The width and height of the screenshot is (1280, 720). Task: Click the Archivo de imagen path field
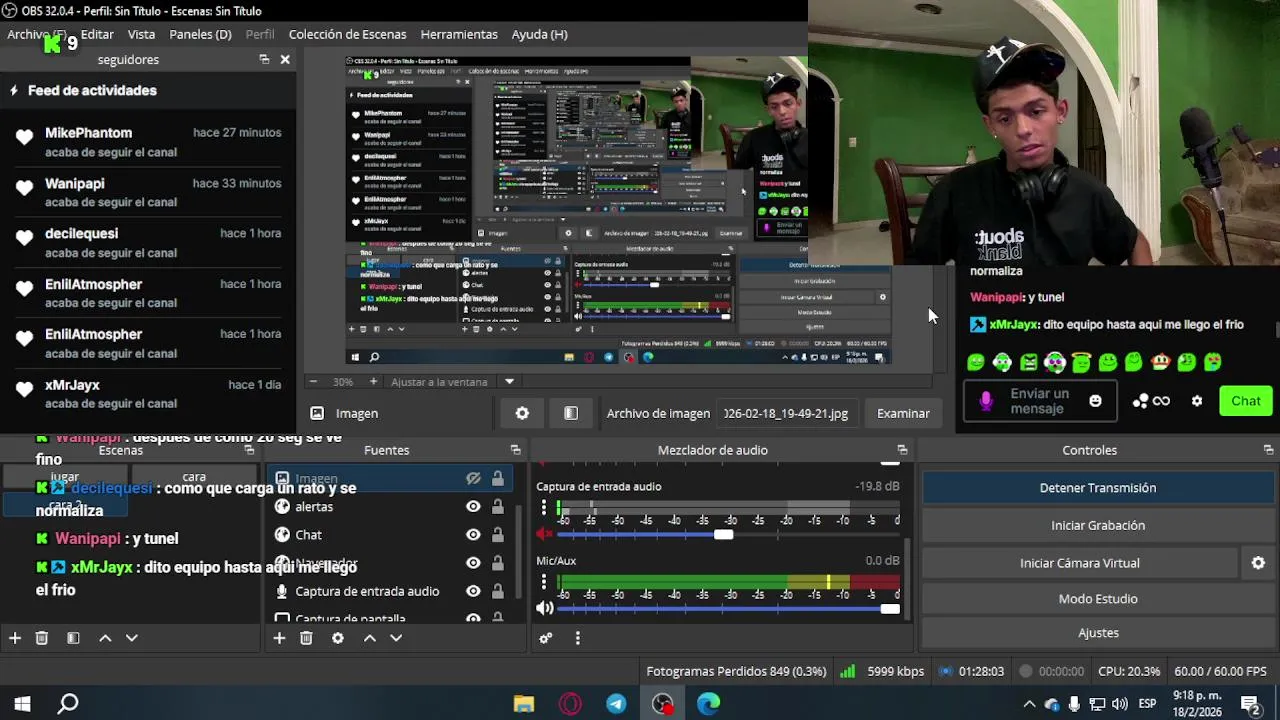tap(786, 413)
